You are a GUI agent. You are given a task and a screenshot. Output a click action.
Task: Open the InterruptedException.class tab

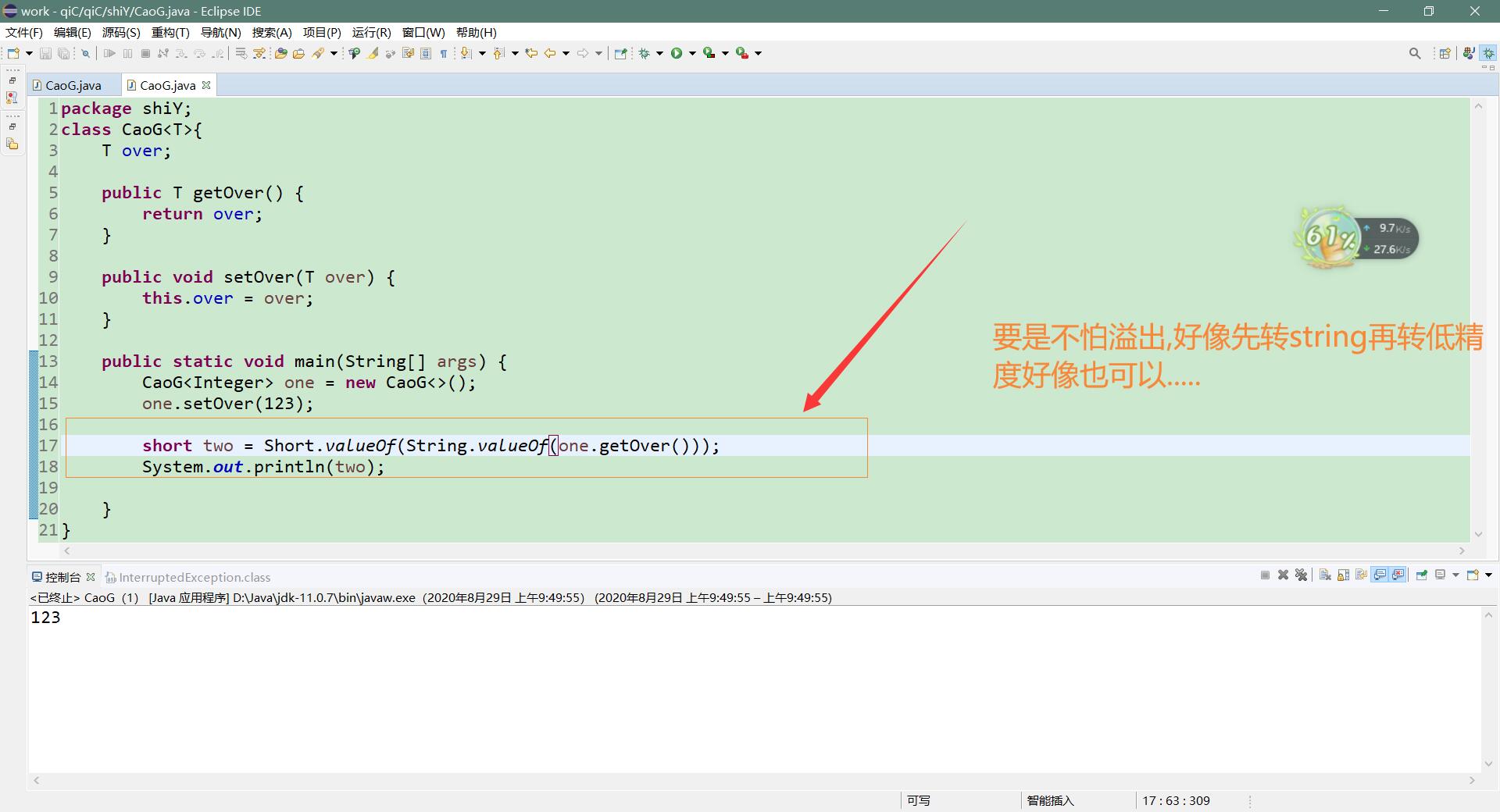click(195, 577)
